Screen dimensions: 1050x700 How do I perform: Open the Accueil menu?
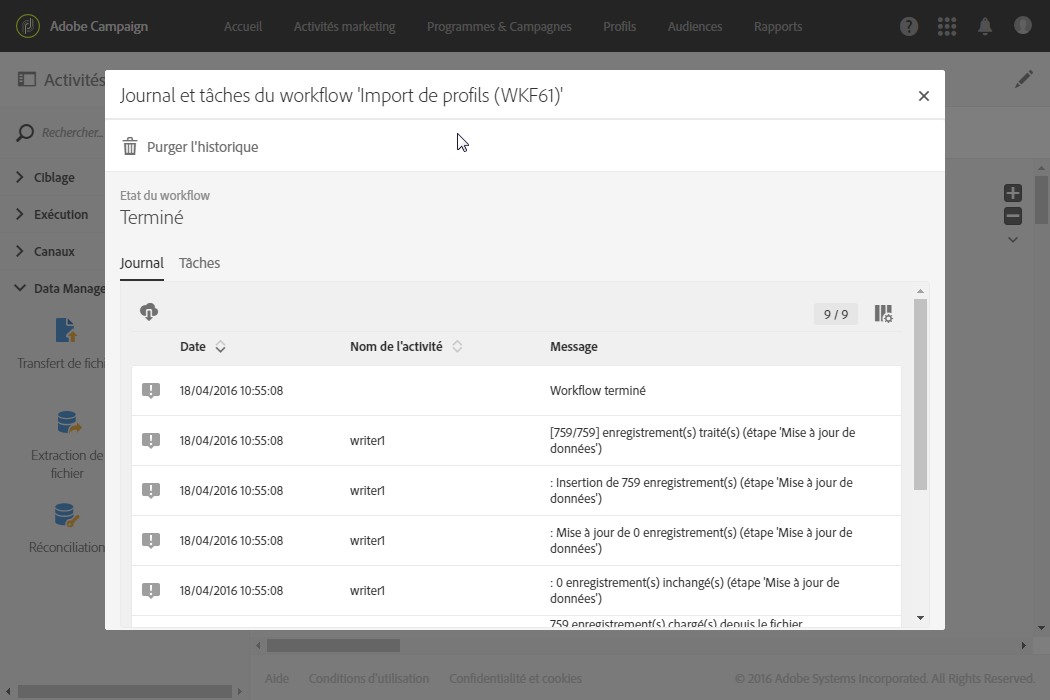coord(243,26)
